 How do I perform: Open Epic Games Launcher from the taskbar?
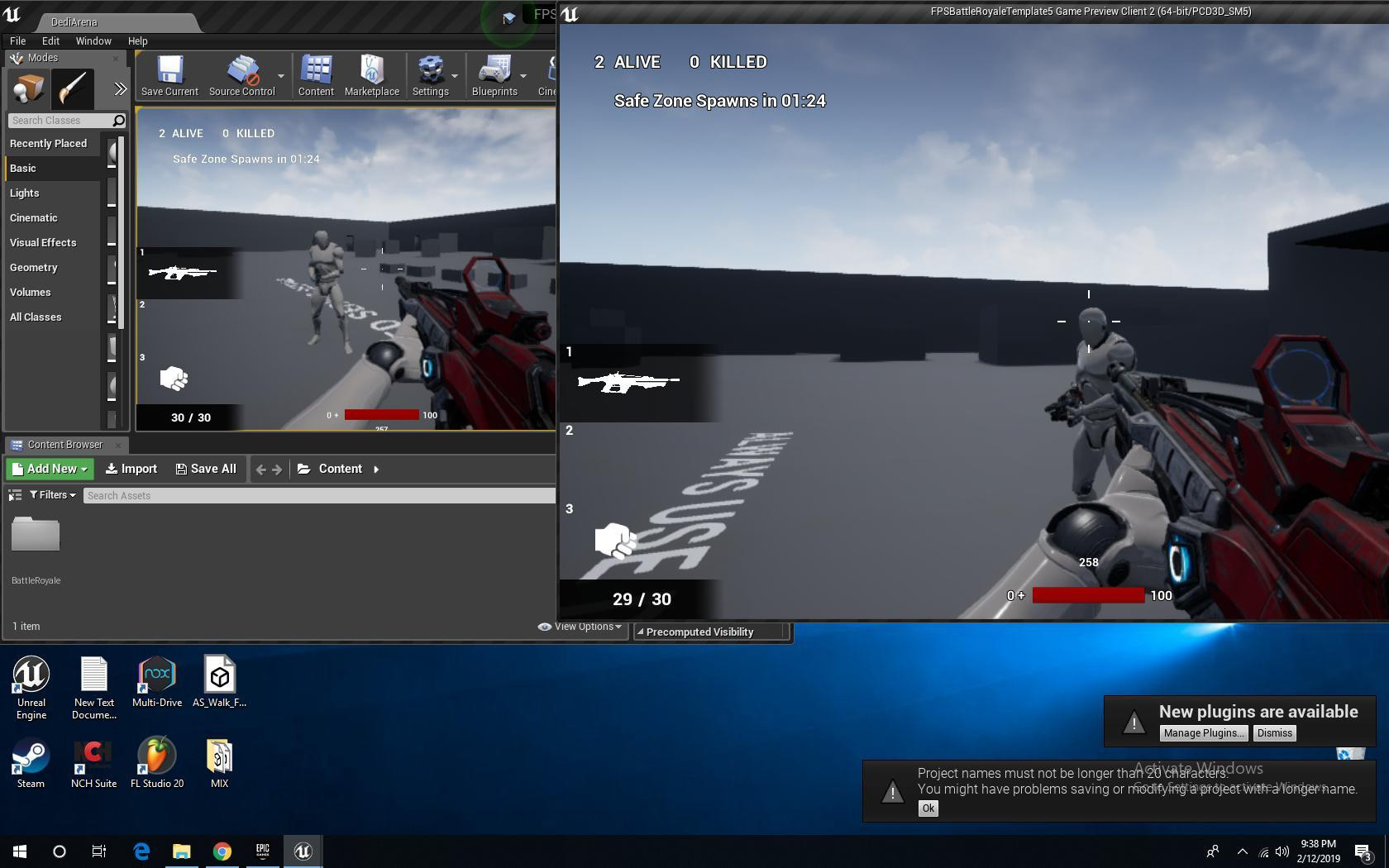(x=263, y=851)
